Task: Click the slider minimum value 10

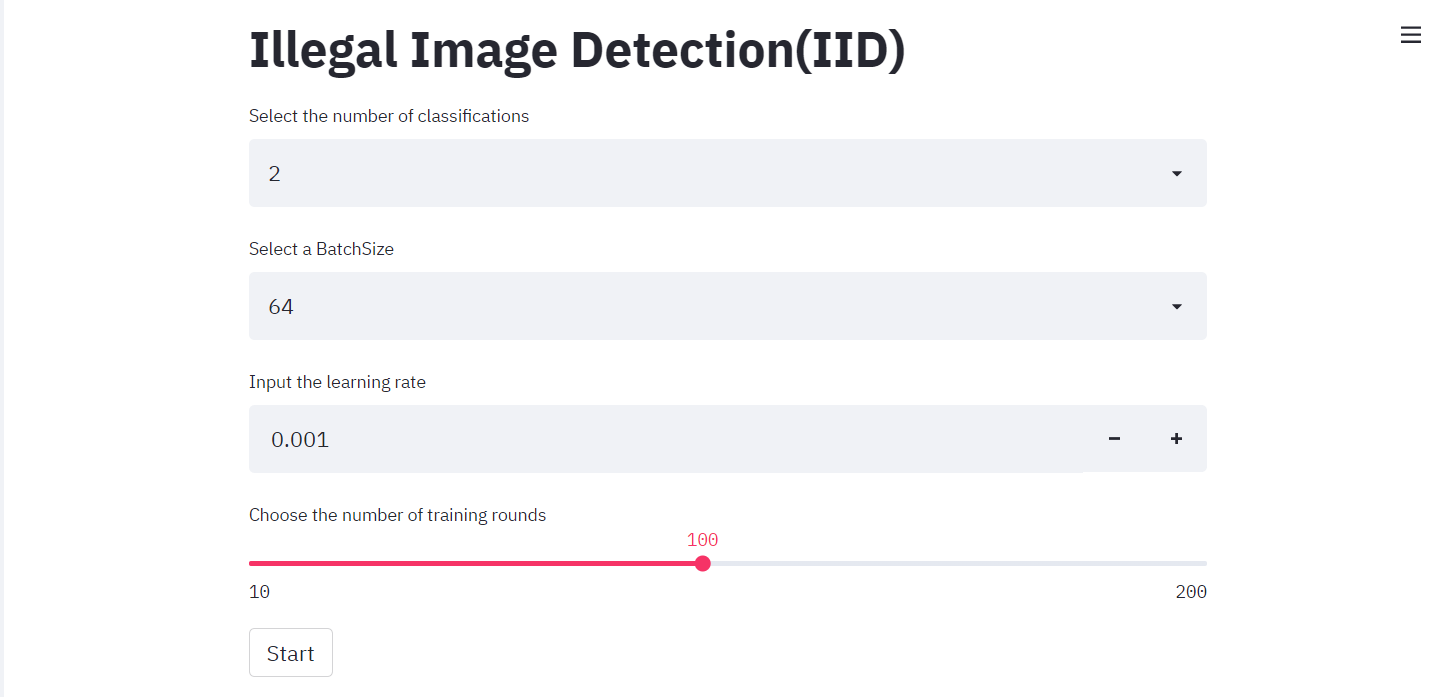Action: pos(259,592)
